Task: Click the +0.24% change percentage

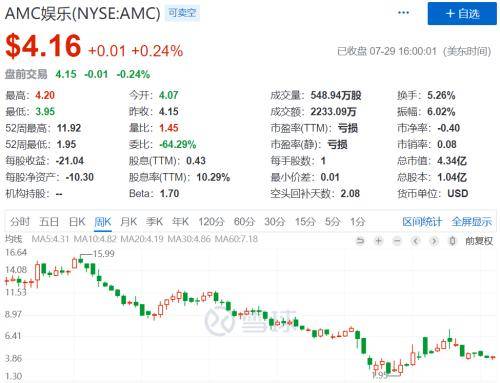Action: tap(157, 51)
